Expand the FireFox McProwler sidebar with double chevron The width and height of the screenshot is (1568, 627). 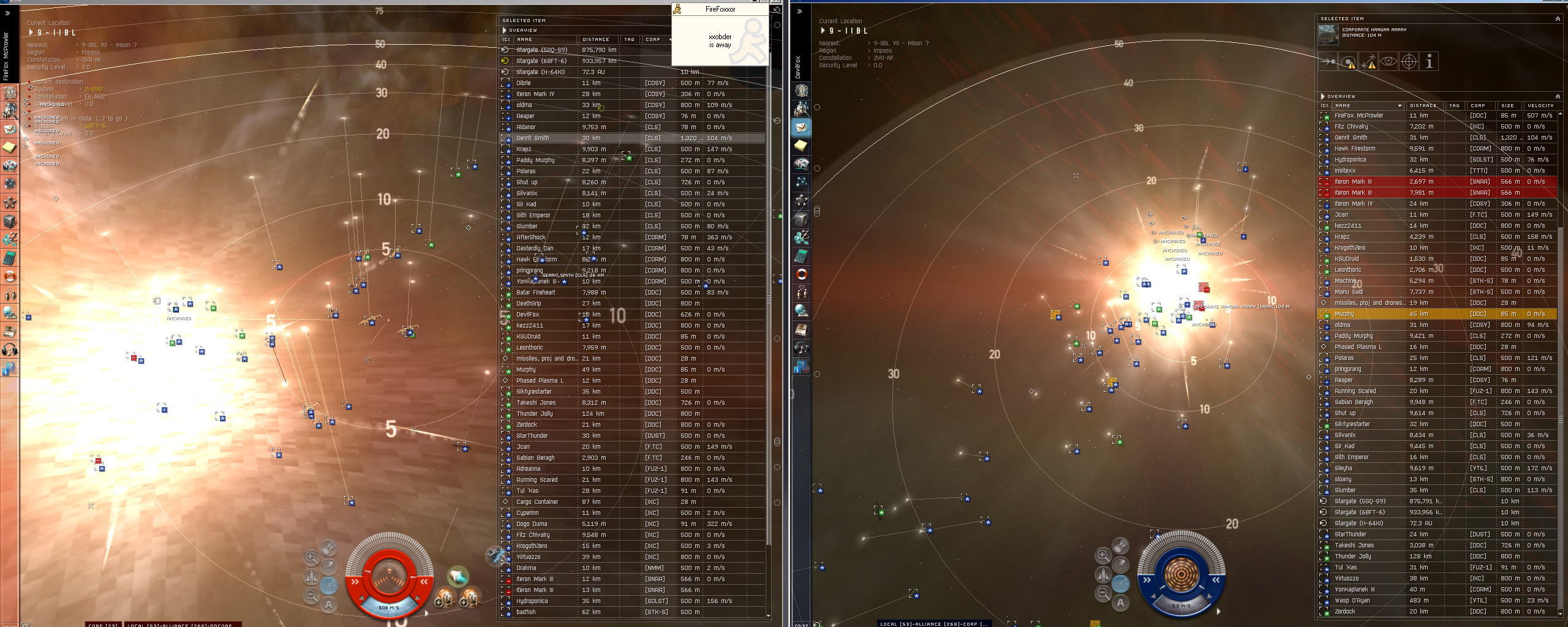click(7, 13)
